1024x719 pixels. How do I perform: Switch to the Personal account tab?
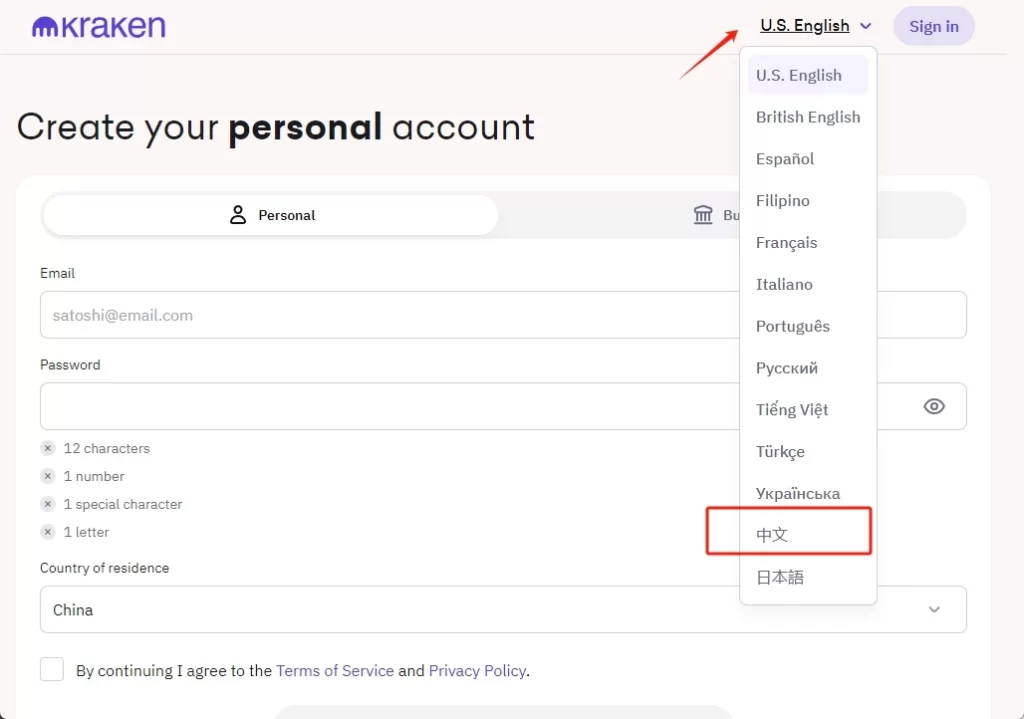(x=271, y=215)
